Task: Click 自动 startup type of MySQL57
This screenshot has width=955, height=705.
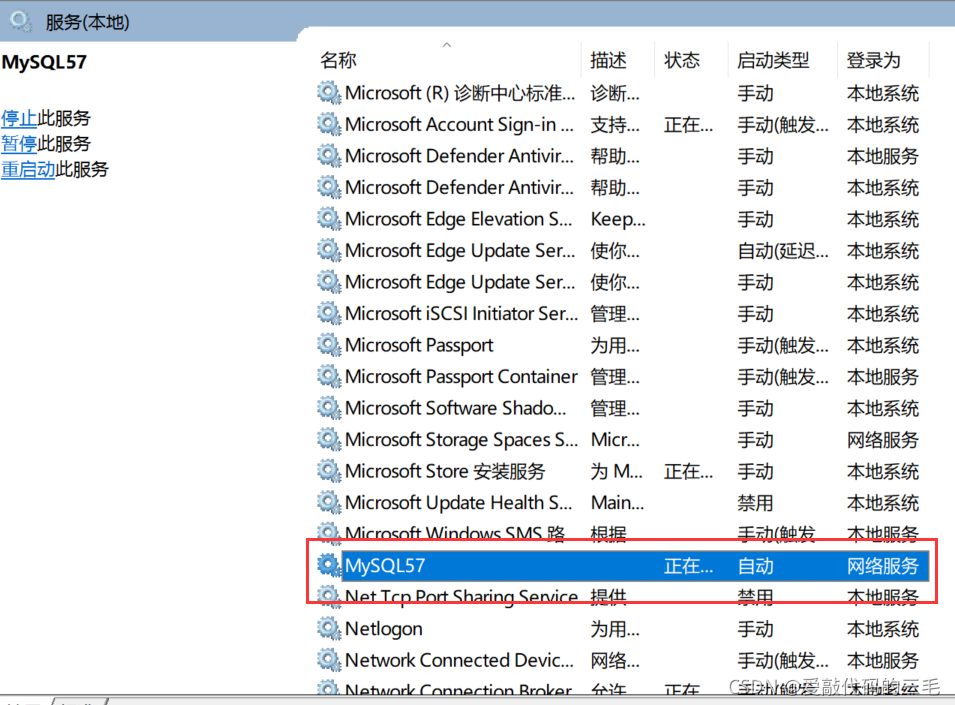Action: click(x=755, y=566)
